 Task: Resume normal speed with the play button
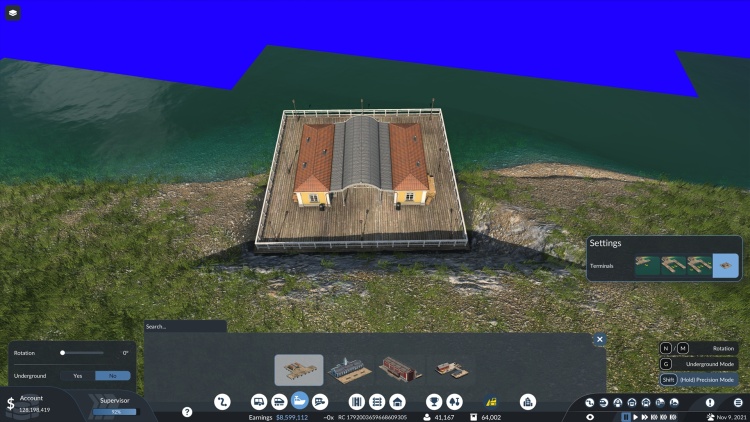click(x=635, y=417)
